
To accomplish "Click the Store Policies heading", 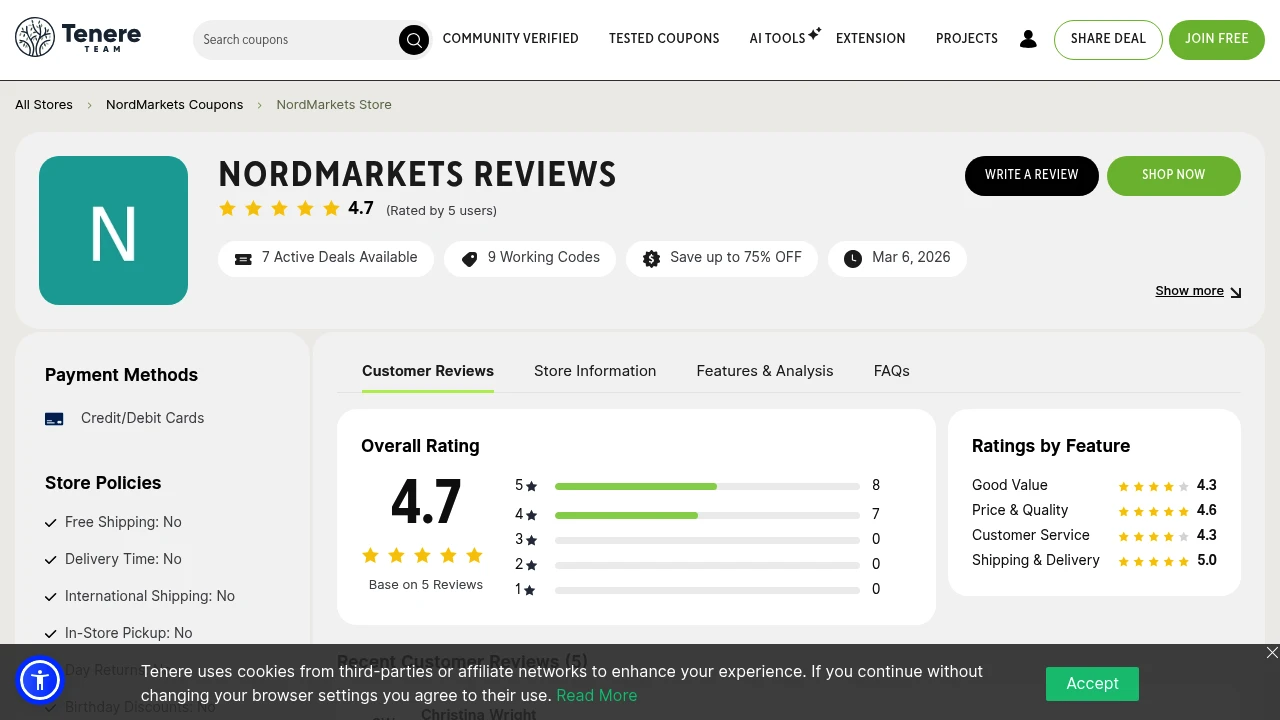I will [103, 483].
